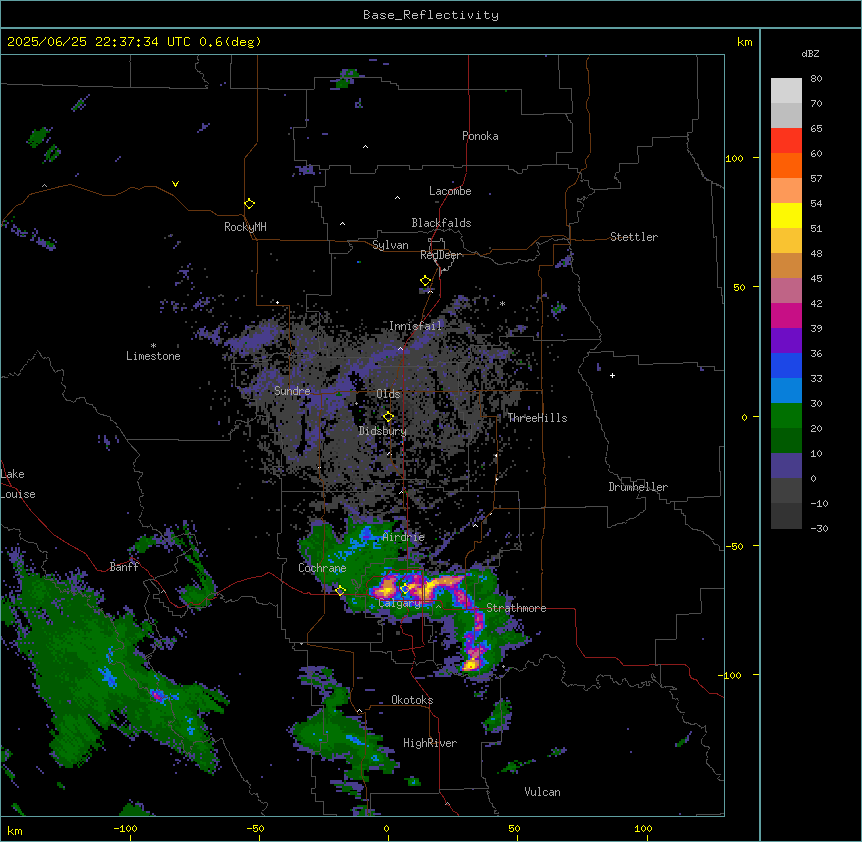Click the -30 value on the dBZ legend
The width and height of the screenshot is (862, 842).
tap(819, 529)
